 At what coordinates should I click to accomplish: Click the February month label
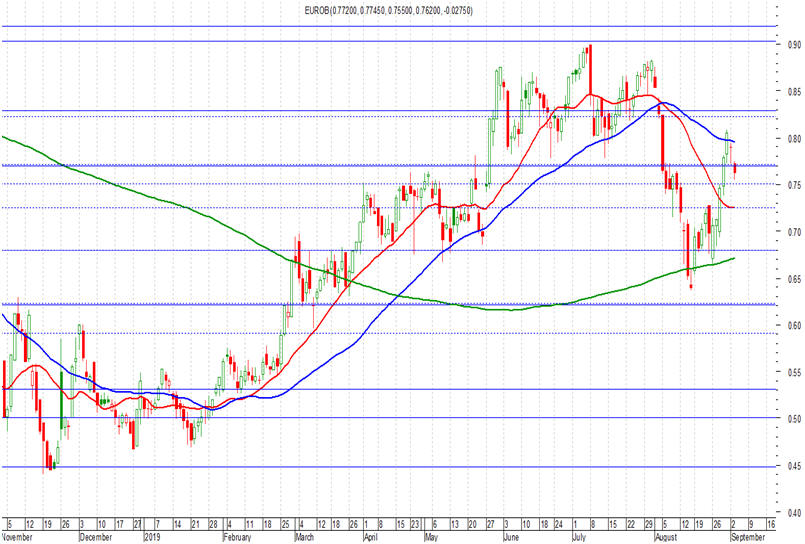(238, 537)
